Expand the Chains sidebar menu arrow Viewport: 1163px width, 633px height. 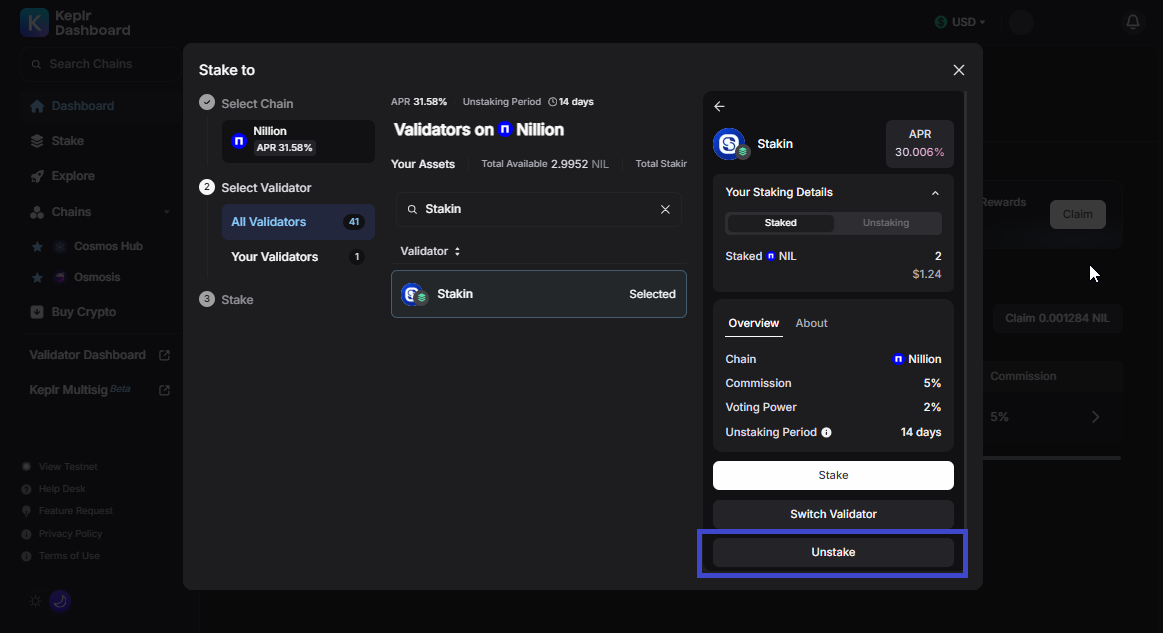click(x=166, y=212)
